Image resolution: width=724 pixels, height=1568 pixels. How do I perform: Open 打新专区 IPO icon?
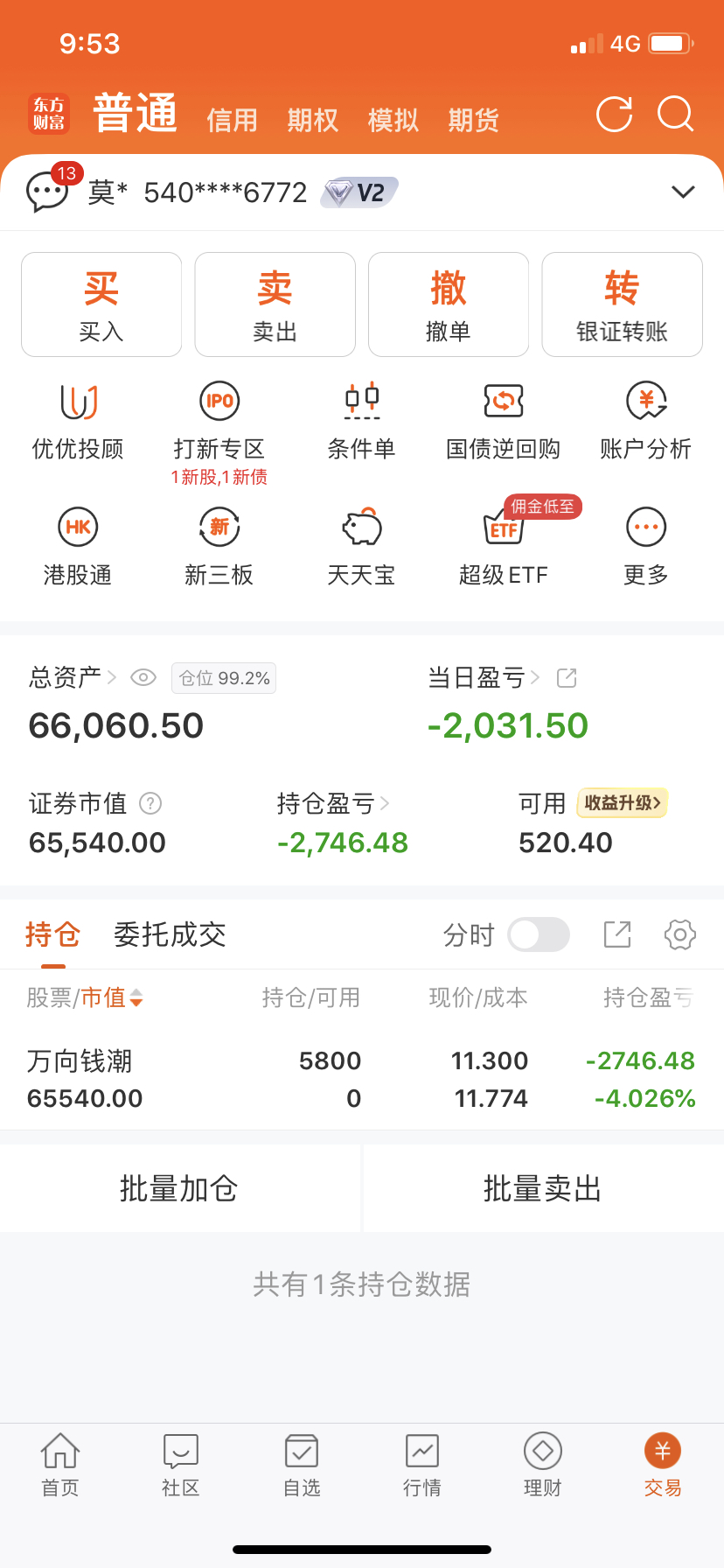[219, 402]
